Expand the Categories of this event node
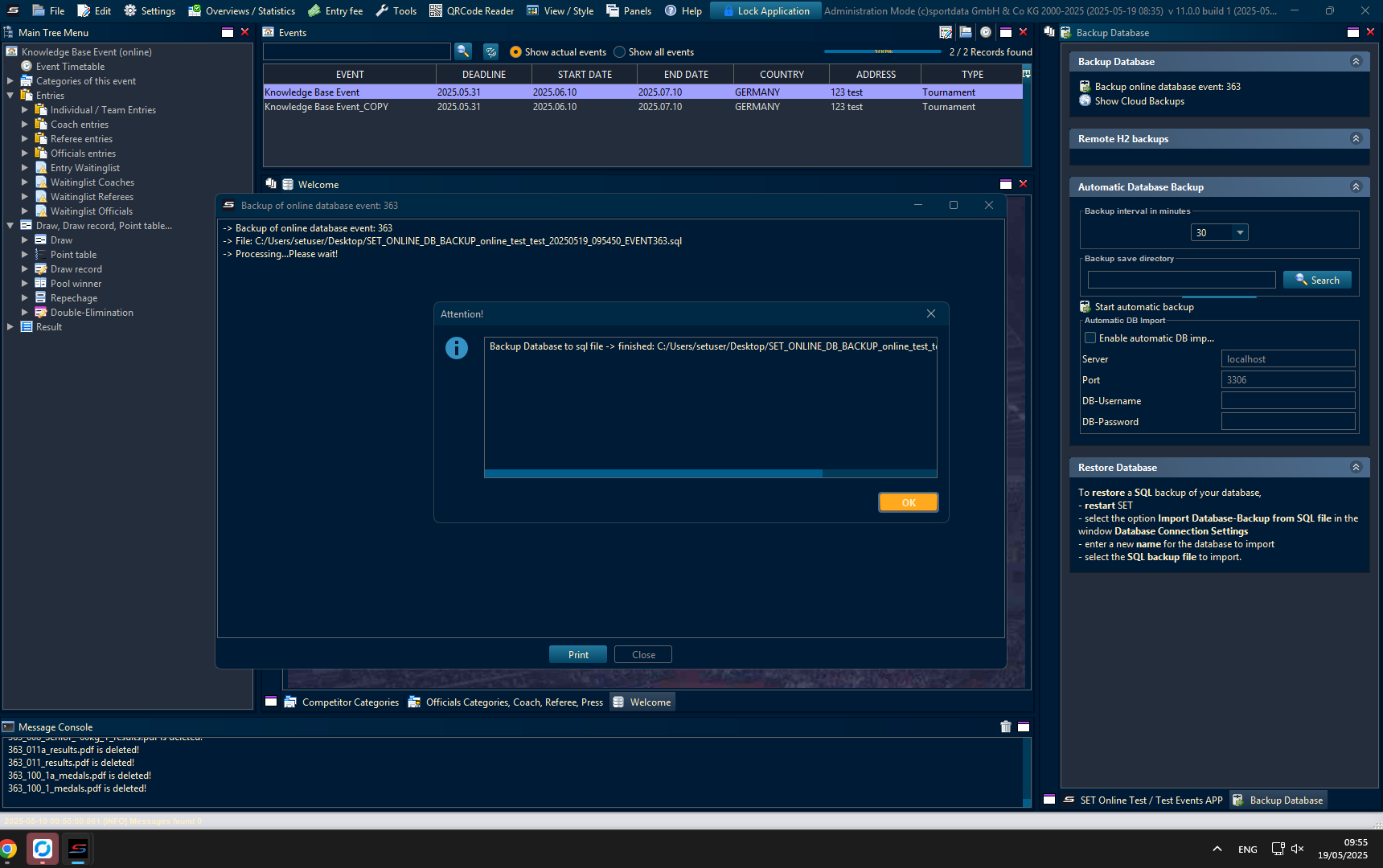Screen dimensions: 1383x868 coord(10,81)
